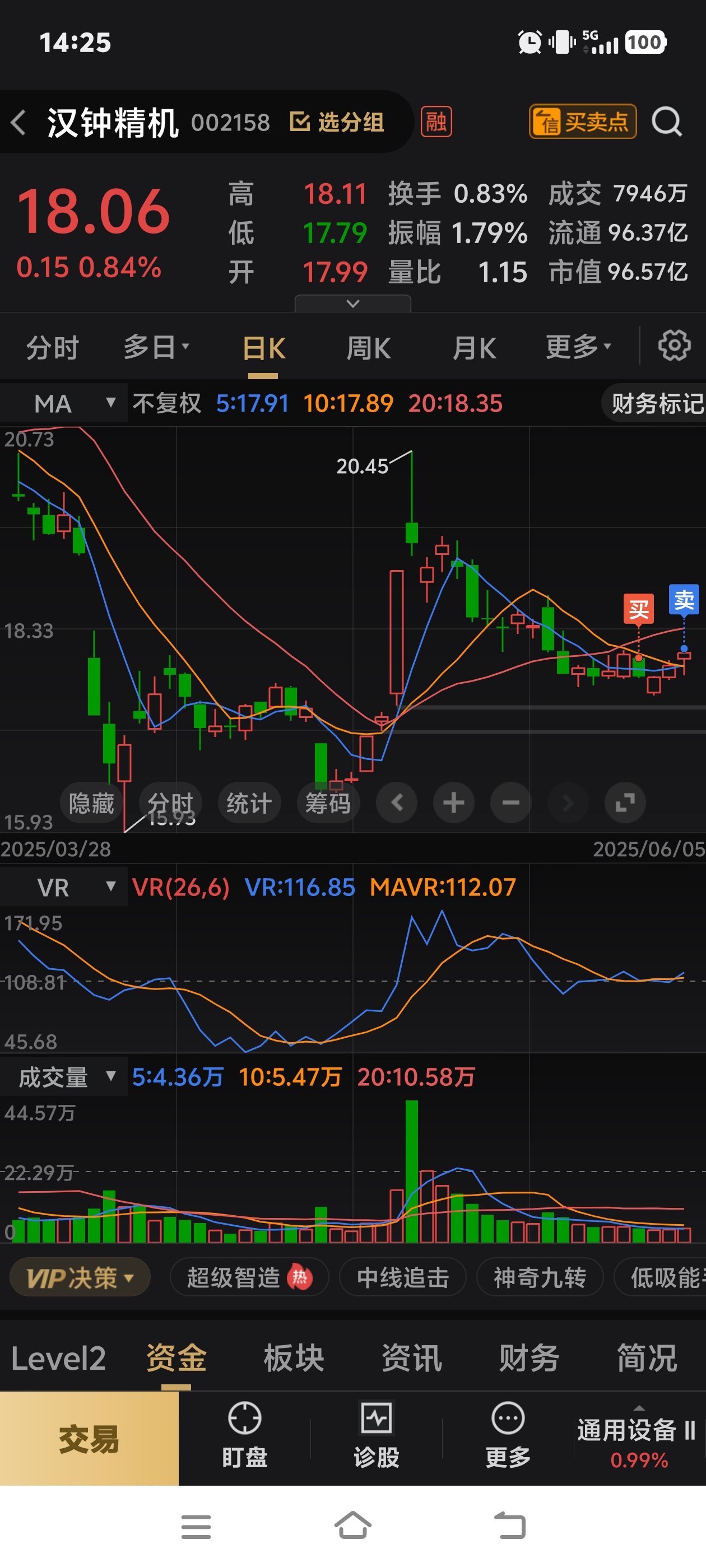Image resolution: width=706 pixels, height=1568 pixels.
Task: Tap the MA5 value 5:17.91
Action: click(252, 403)
